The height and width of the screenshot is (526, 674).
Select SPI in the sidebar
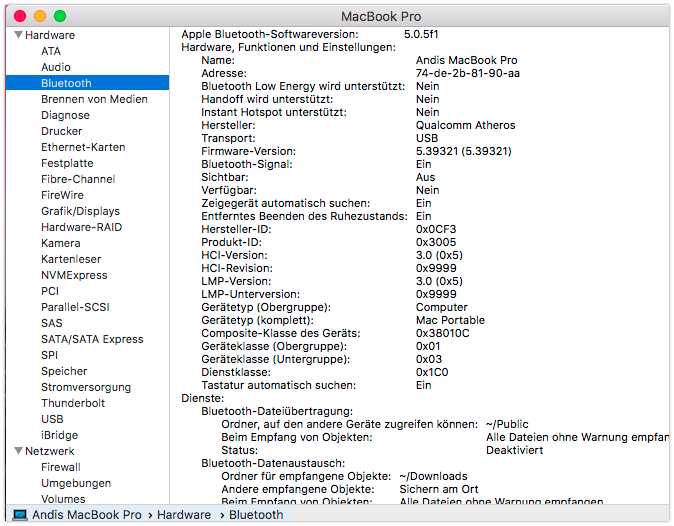point(49,355)
